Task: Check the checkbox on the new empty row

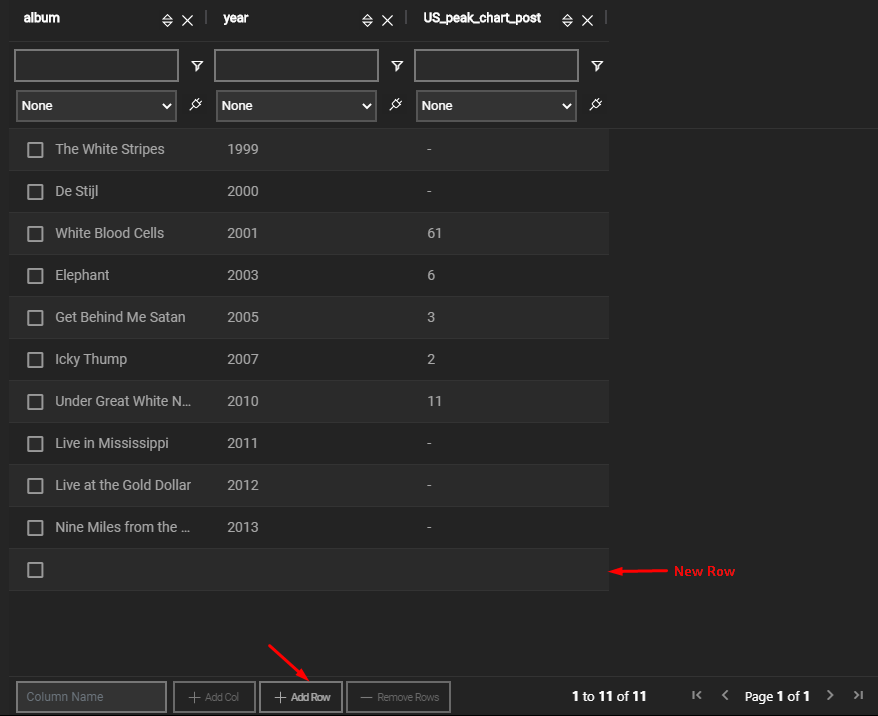Action: click(35, 569)
